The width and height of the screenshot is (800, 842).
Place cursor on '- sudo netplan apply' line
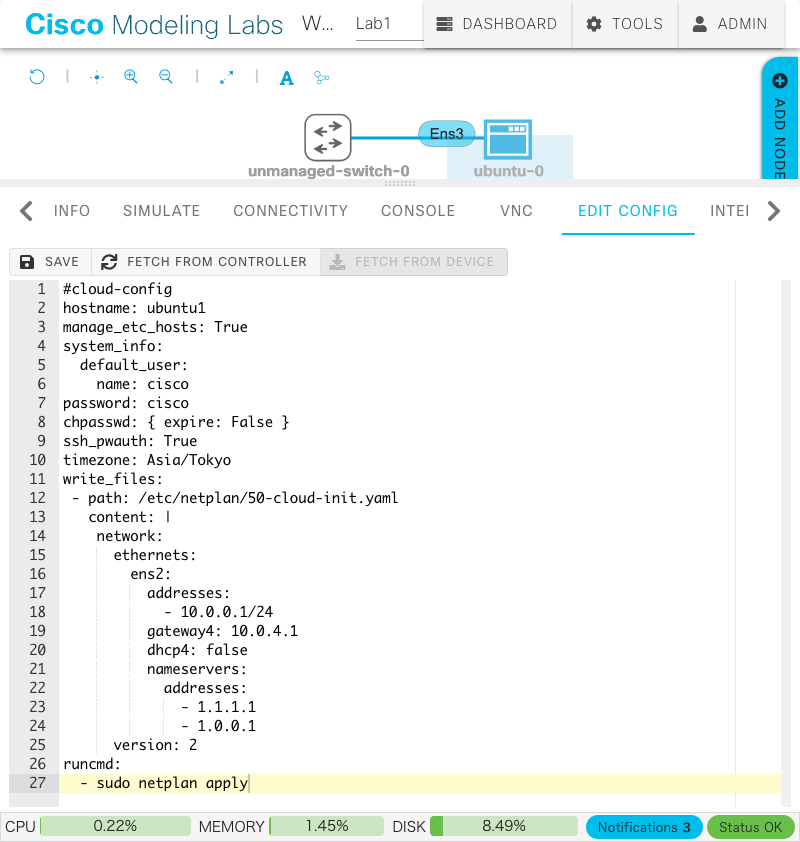(x=164, y=783)
